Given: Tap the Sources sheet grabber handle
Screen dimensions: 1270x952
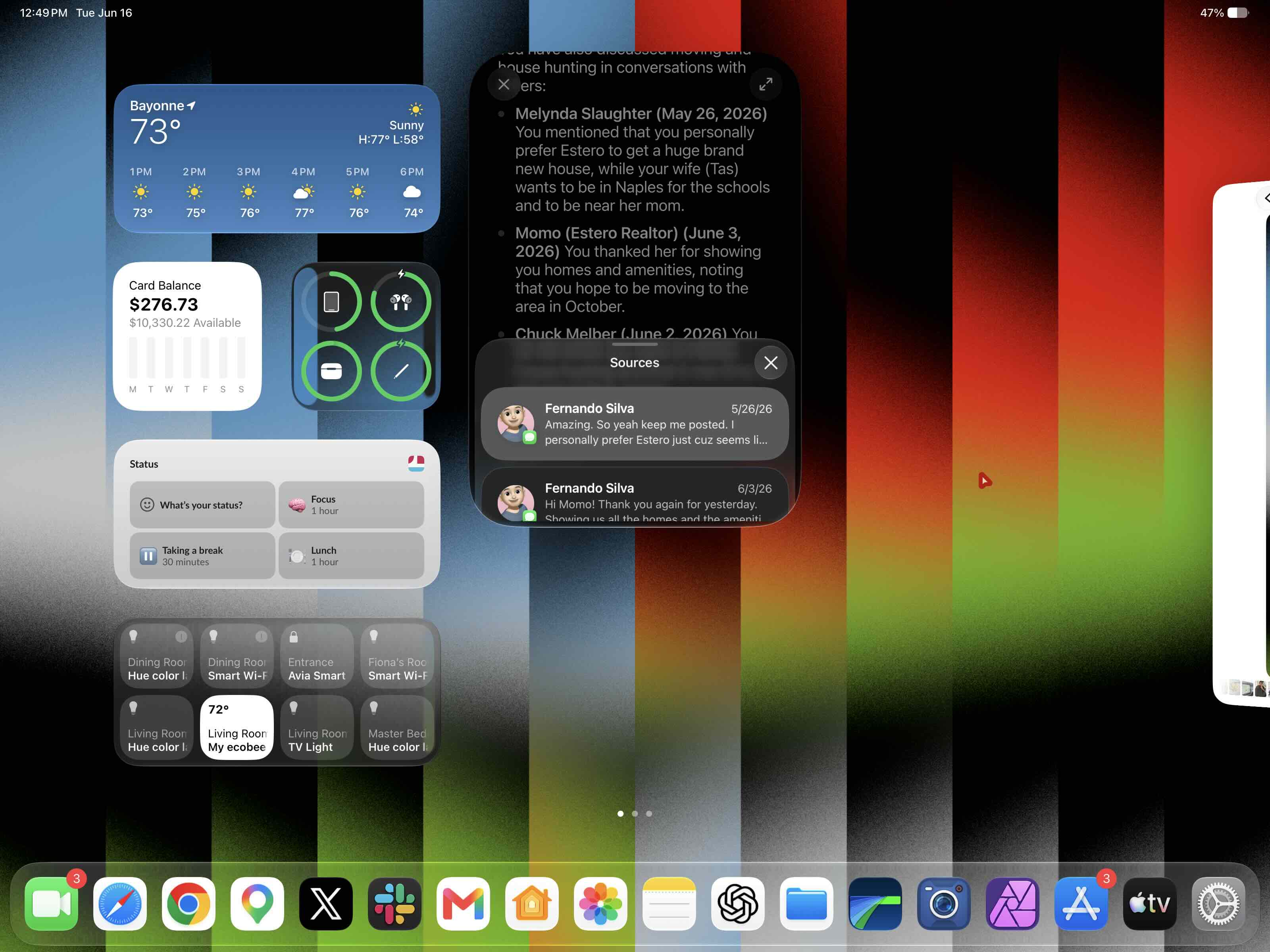Looking at the screenshot, I should tap(635, 344).
